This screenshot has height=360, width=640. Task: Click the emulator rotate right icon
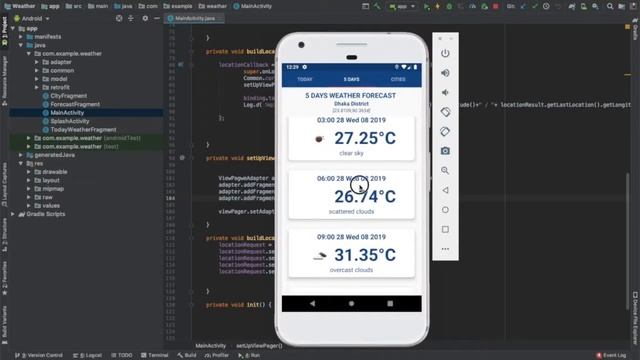[x=445, y=131]
